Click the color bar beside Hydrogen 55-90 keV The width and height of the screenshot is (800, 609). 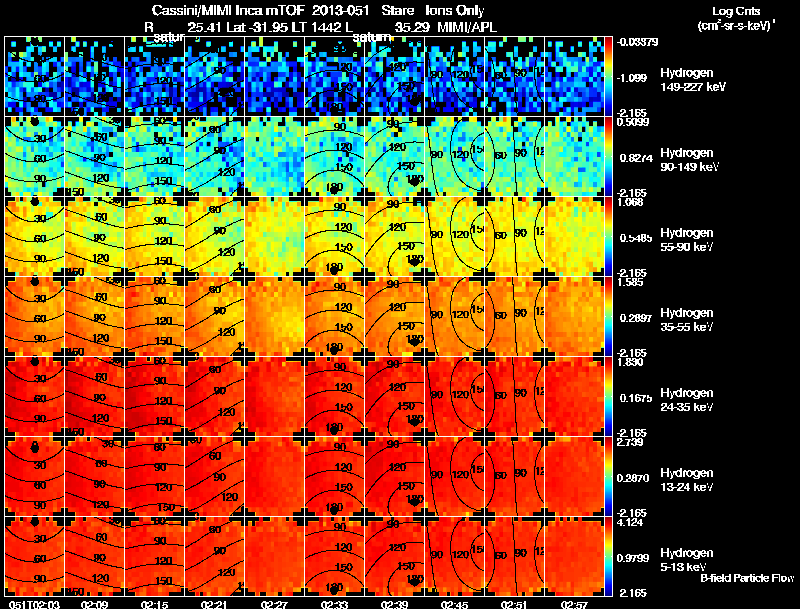point(608,237)
